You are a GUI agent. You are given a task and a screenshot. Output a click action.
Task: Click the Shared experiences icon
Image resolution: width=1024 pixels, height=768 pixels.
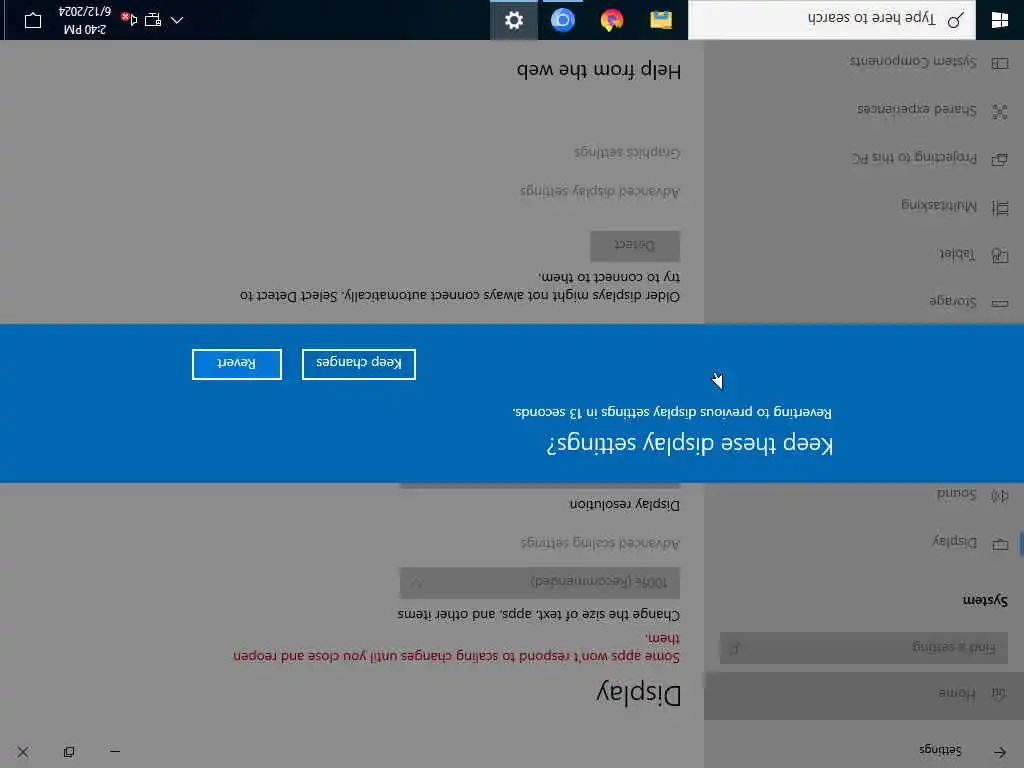coord(1000,112)
